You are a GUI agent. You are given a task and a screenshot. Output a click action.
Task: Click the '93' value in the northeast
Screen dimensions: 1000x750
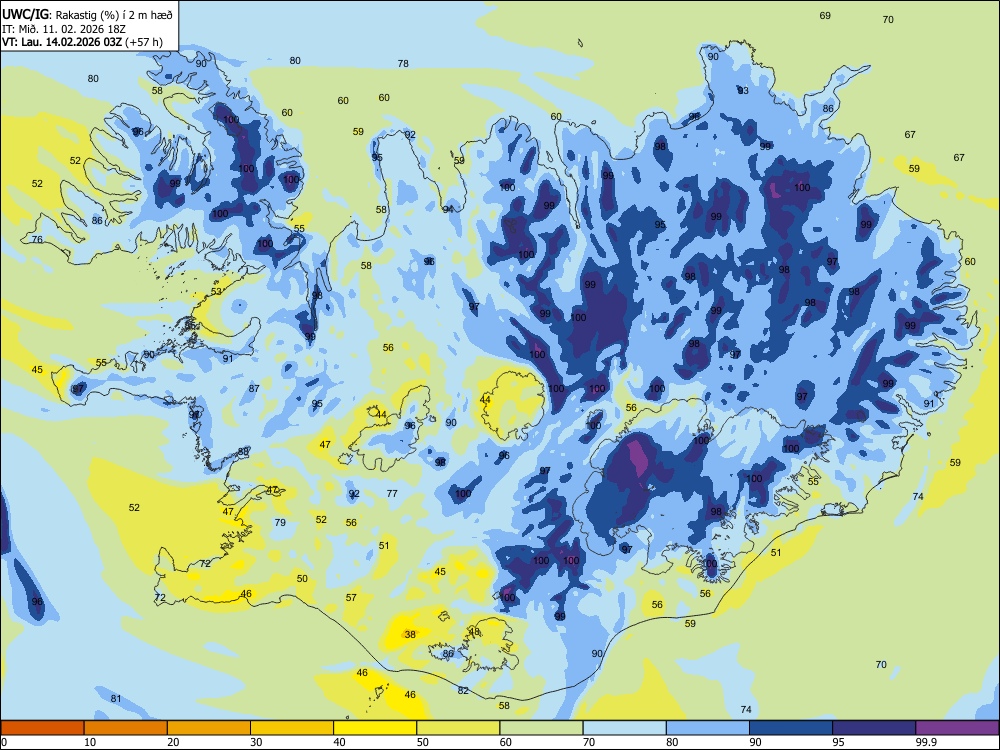pos(743,91)
